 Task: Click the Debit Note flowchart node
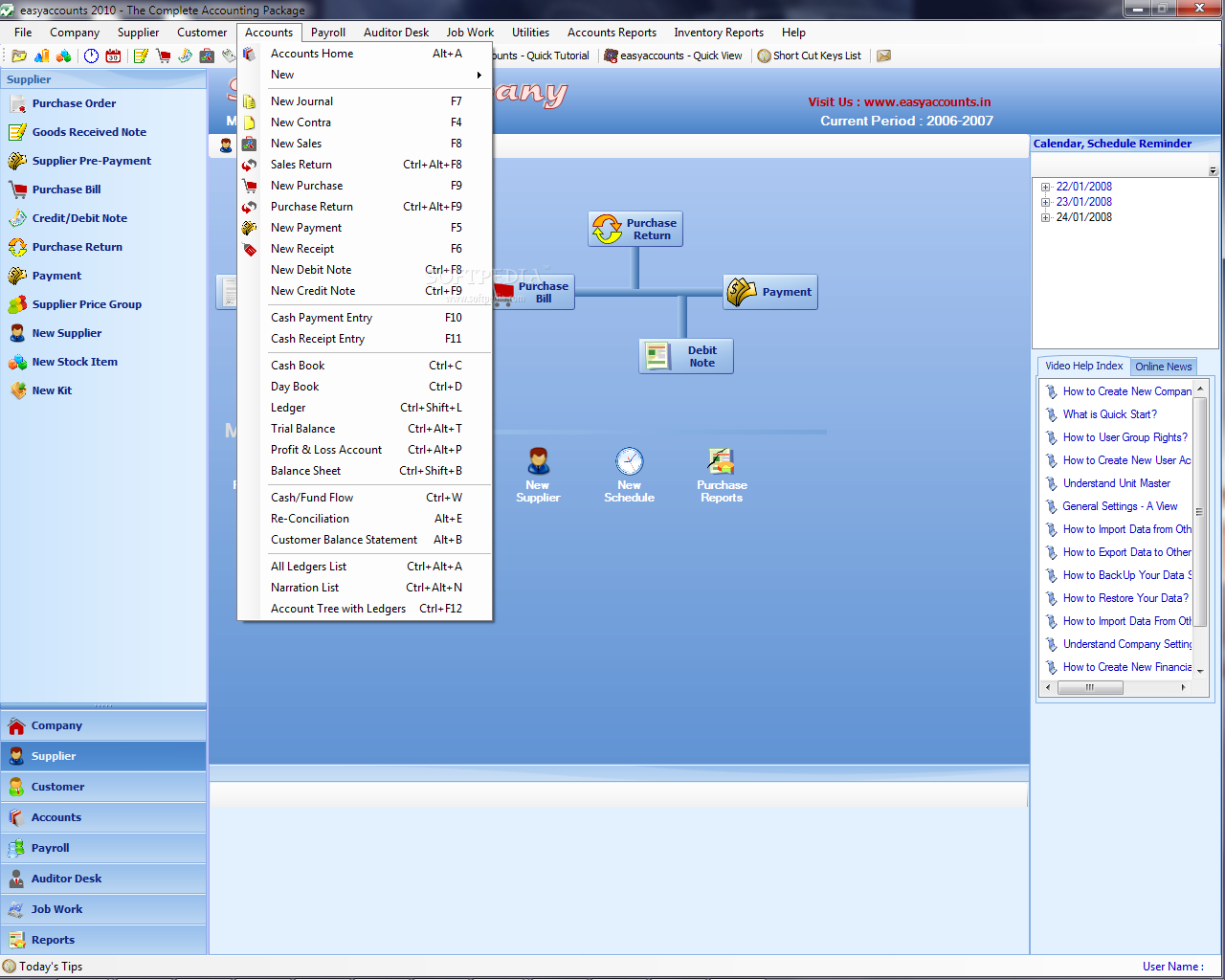pyautogui.click(x=686, y=356)
